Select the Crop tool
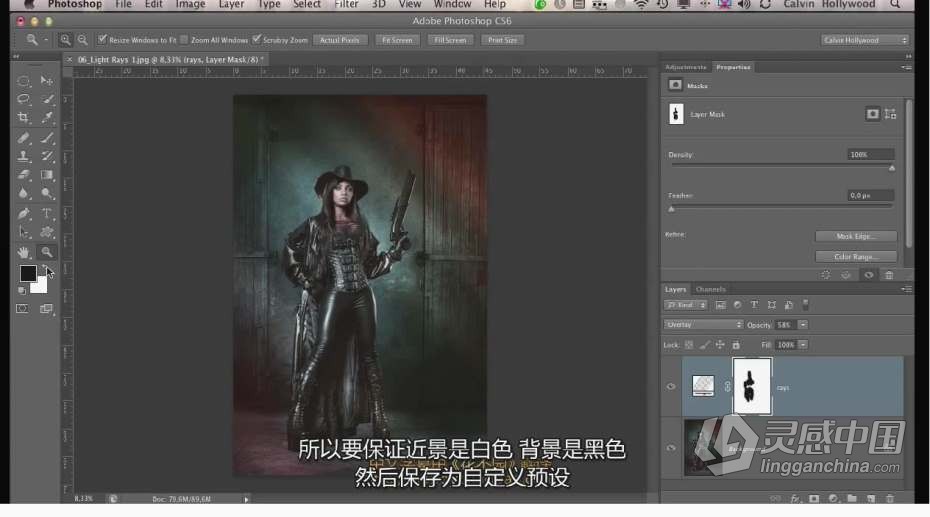The height and width of the screenshot is (517, 930). [x=23, y=117]
